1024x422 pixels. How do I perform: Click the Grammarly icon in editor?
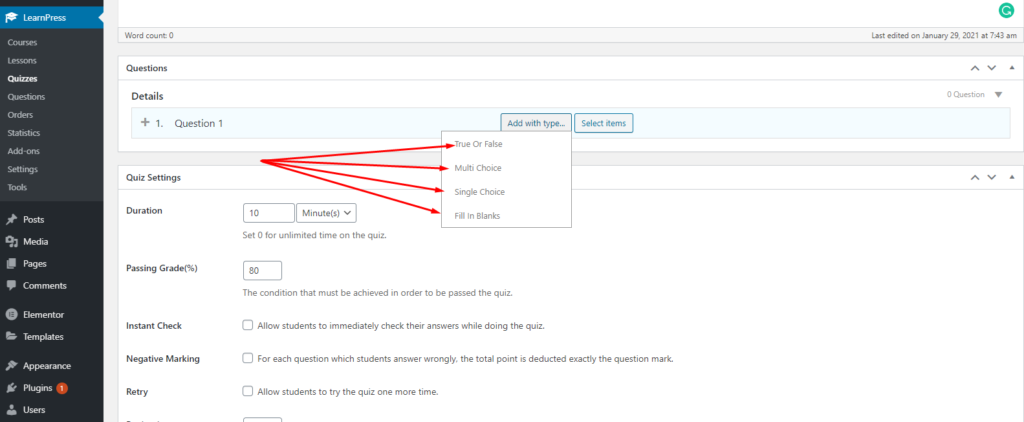pyautogui.click(x=1004, y=11)
